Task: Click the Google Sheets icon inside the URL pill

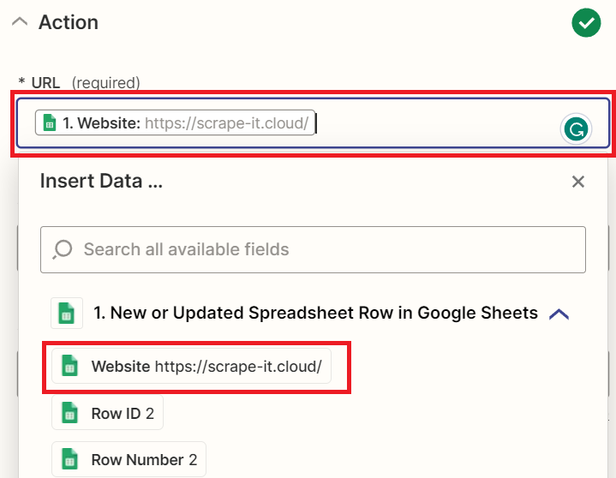Action: click(49, 123)
